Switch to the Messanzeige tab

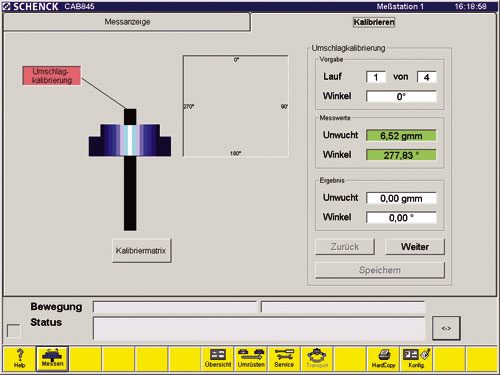coord(127,22)
